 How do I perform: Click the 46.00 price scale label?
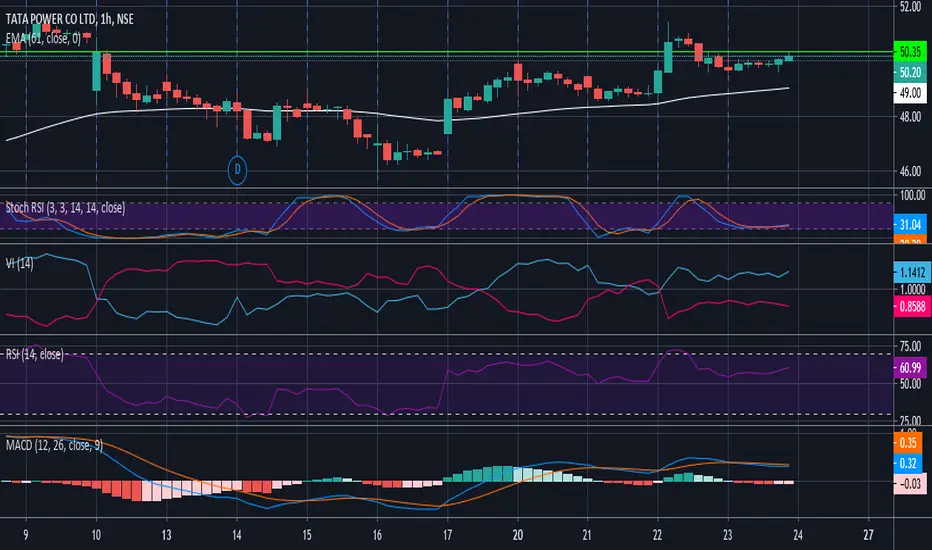point(910,172)
